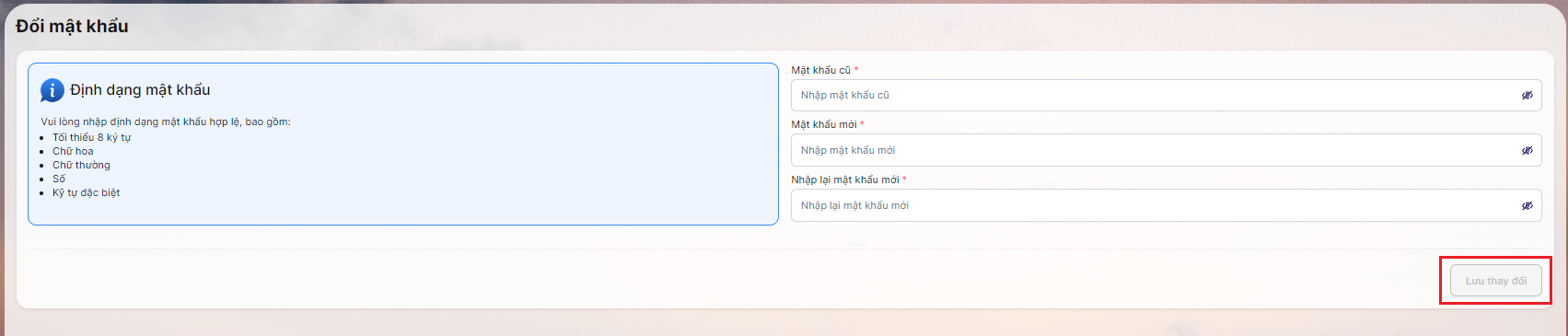Click the Vui lòng nhập định dạng instruction text
The width and height of the screenshot is (1568, 336).
(166, 122)
